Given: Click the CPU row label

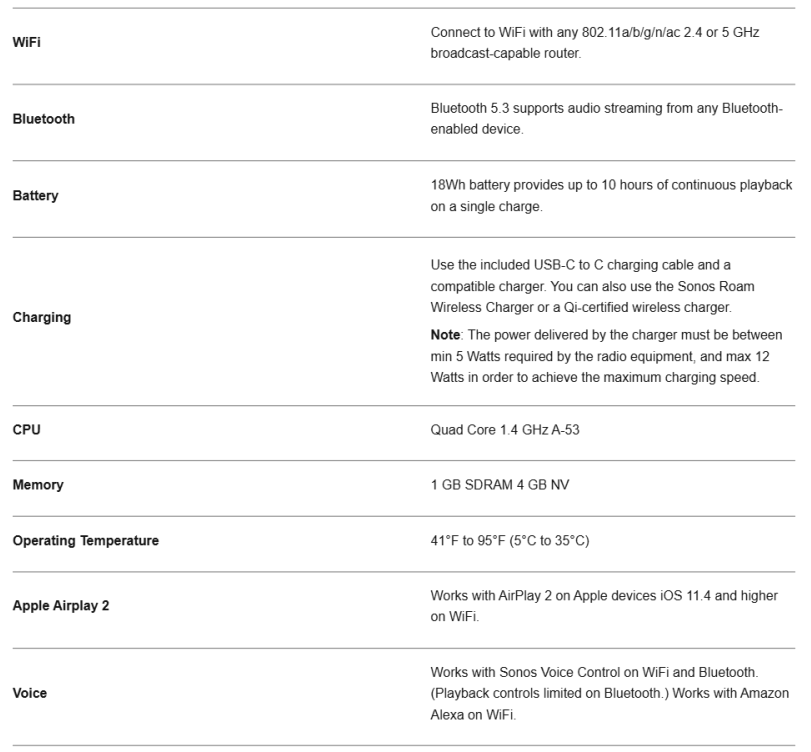Looking at the screenshot, I should point(27,430).
